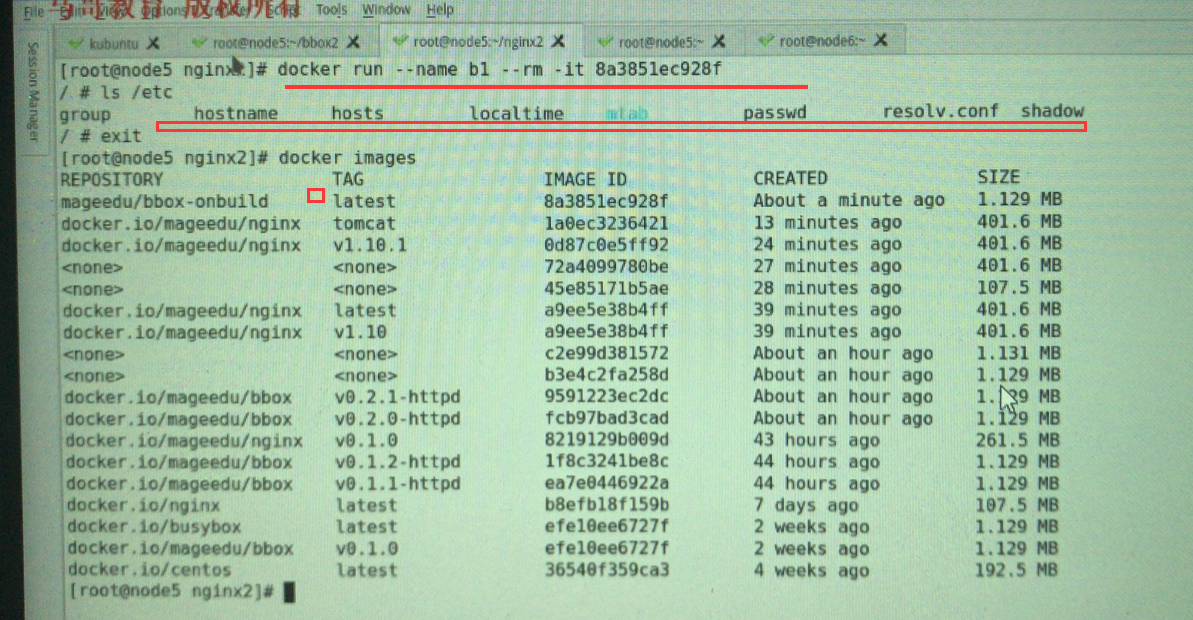Open the Window menu

coord(386,10)
